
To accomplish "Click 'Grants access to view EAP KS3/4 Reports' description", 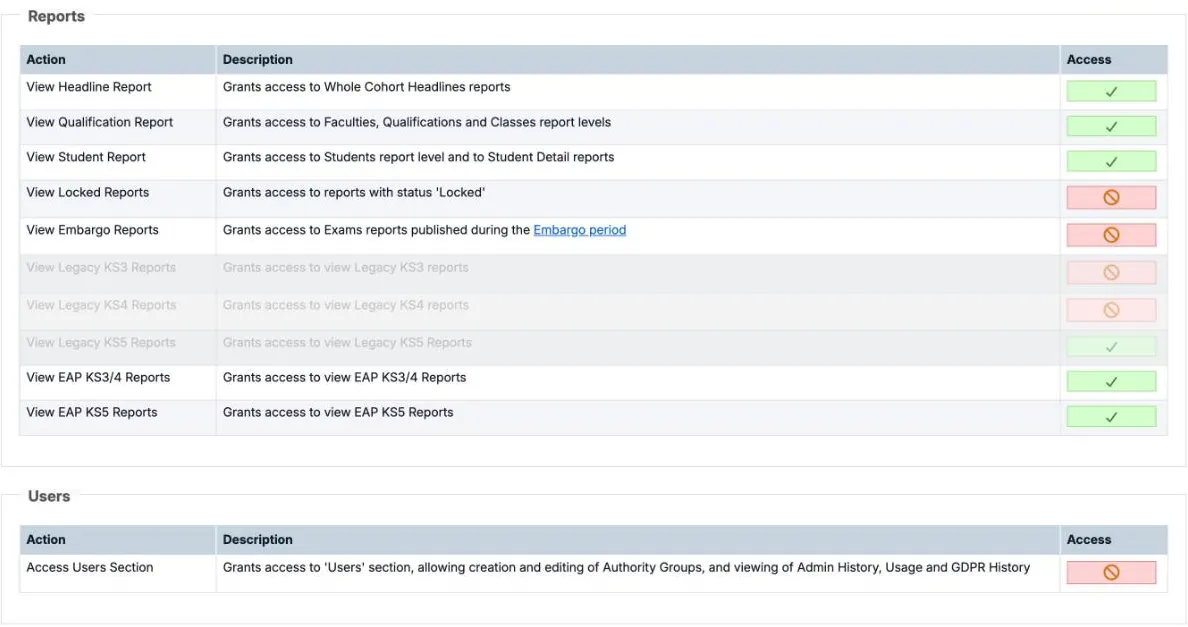I will tap(344, 377).
